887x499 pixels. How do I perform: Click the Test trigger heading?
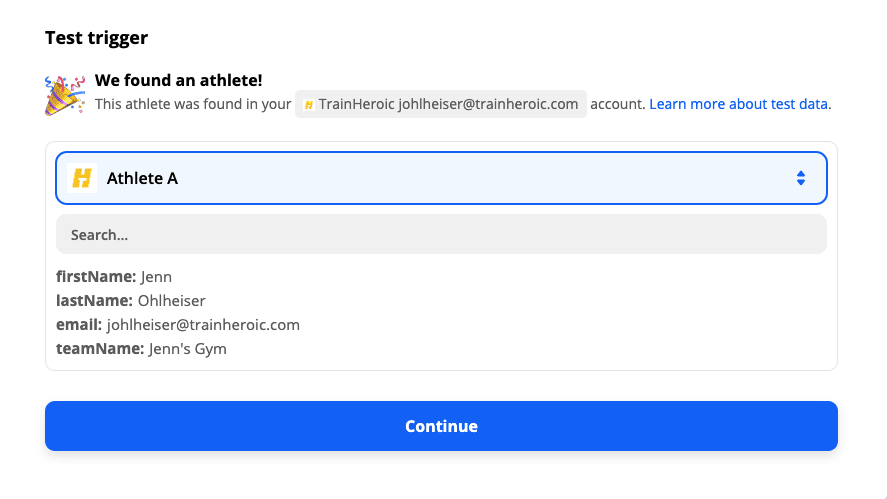[x=96, y=38]
